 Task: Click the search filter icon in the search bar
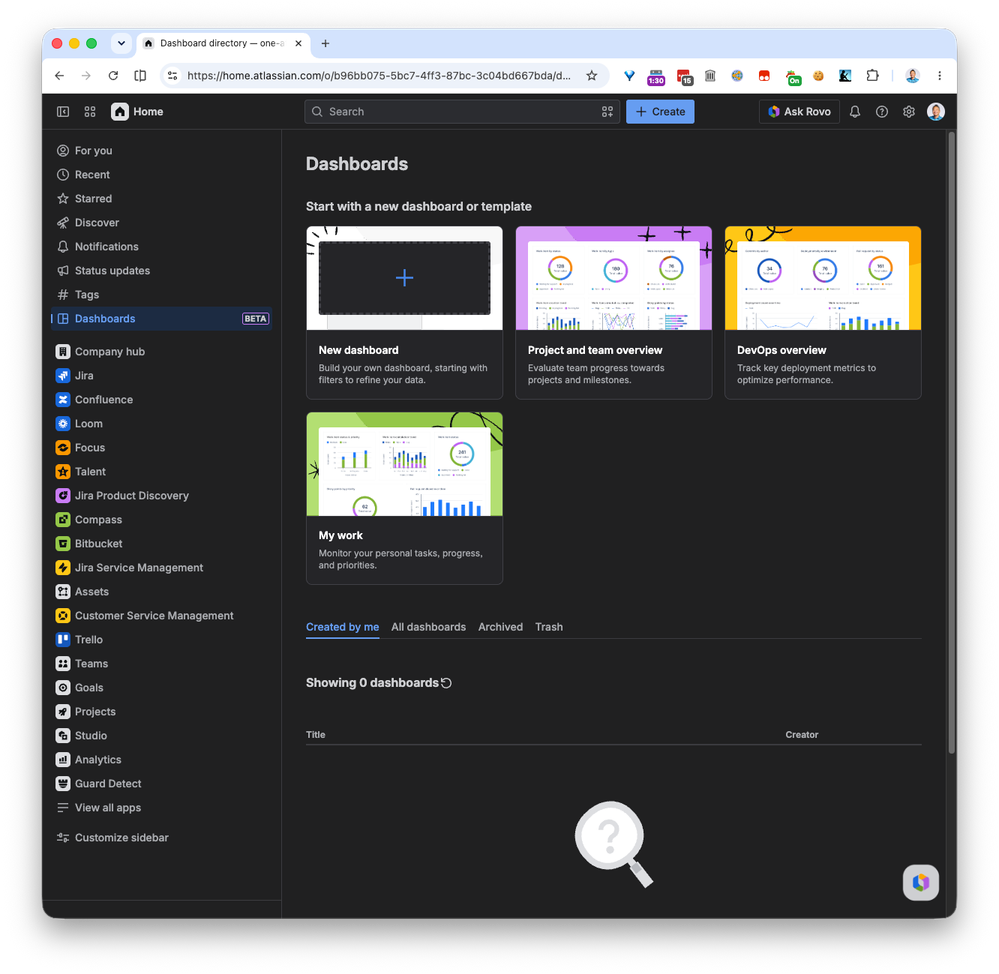607,111
